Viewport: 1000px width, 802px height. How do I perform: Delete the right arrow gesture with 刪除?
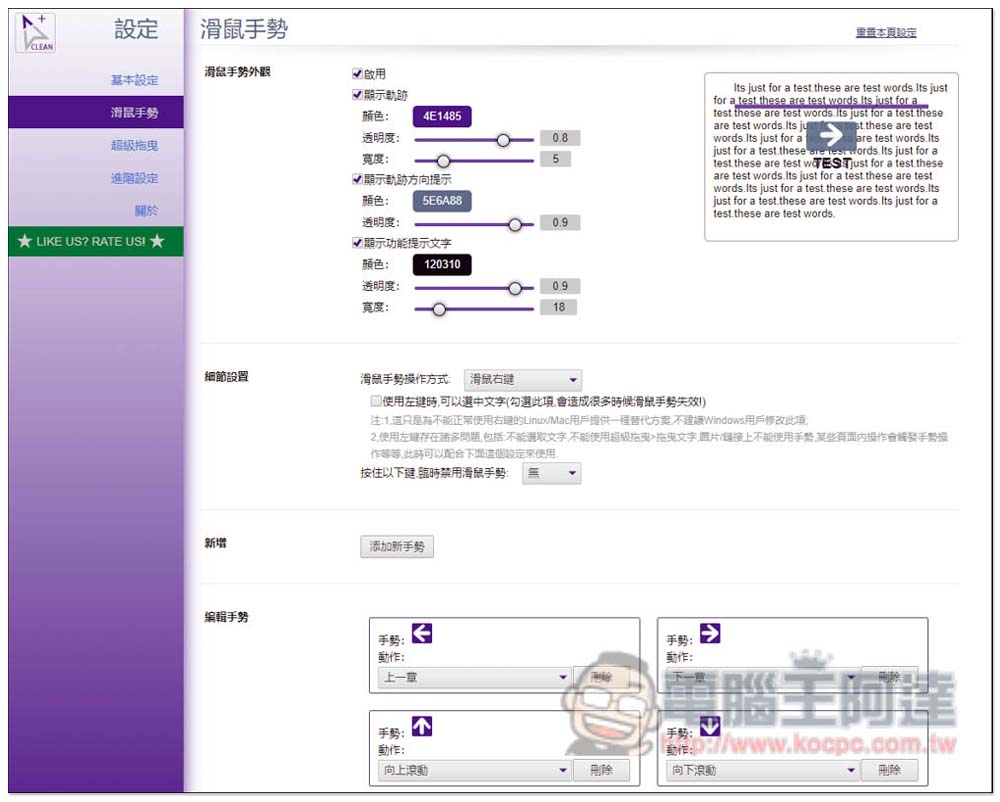pyautogui.click(x=890, y=678)
